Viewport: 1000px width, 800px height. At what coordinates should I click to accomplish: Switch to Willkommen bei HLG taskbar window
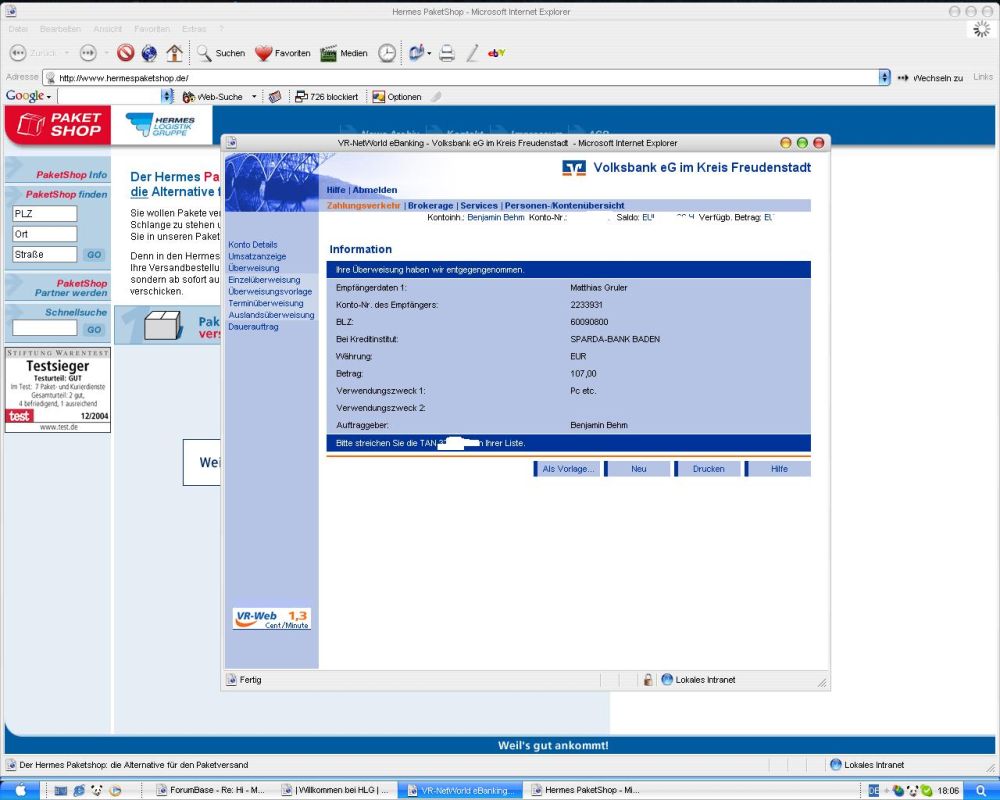click(335, 790)
